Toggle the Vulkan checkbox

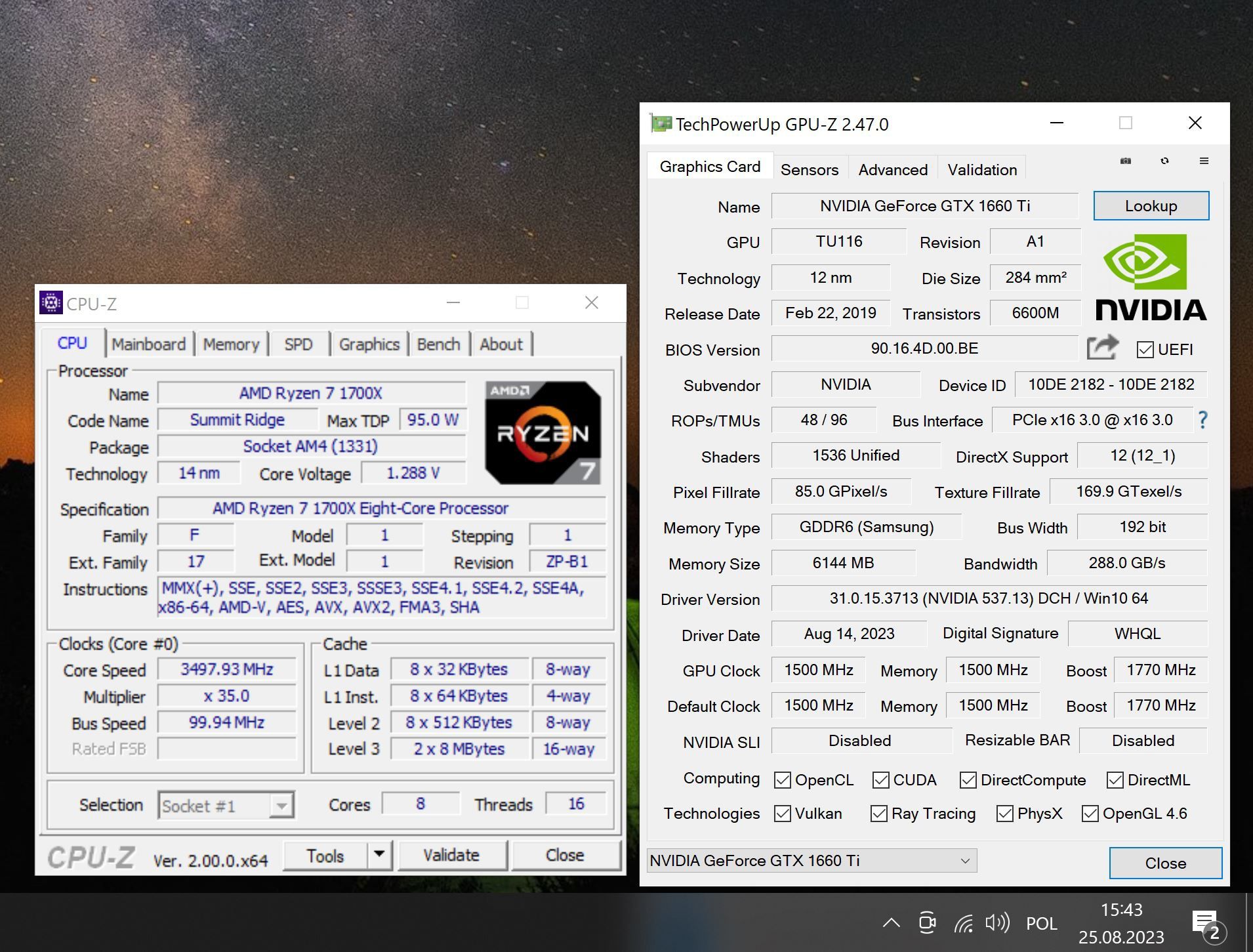click(x=782, y=814)
